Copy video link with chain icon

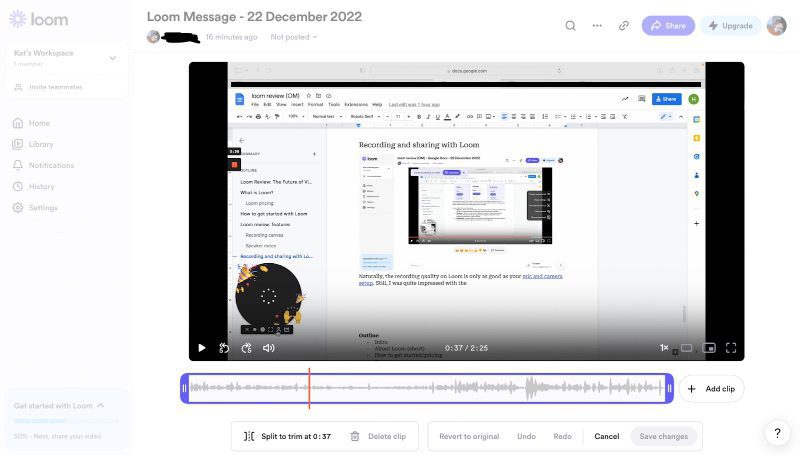coord(623,26)
